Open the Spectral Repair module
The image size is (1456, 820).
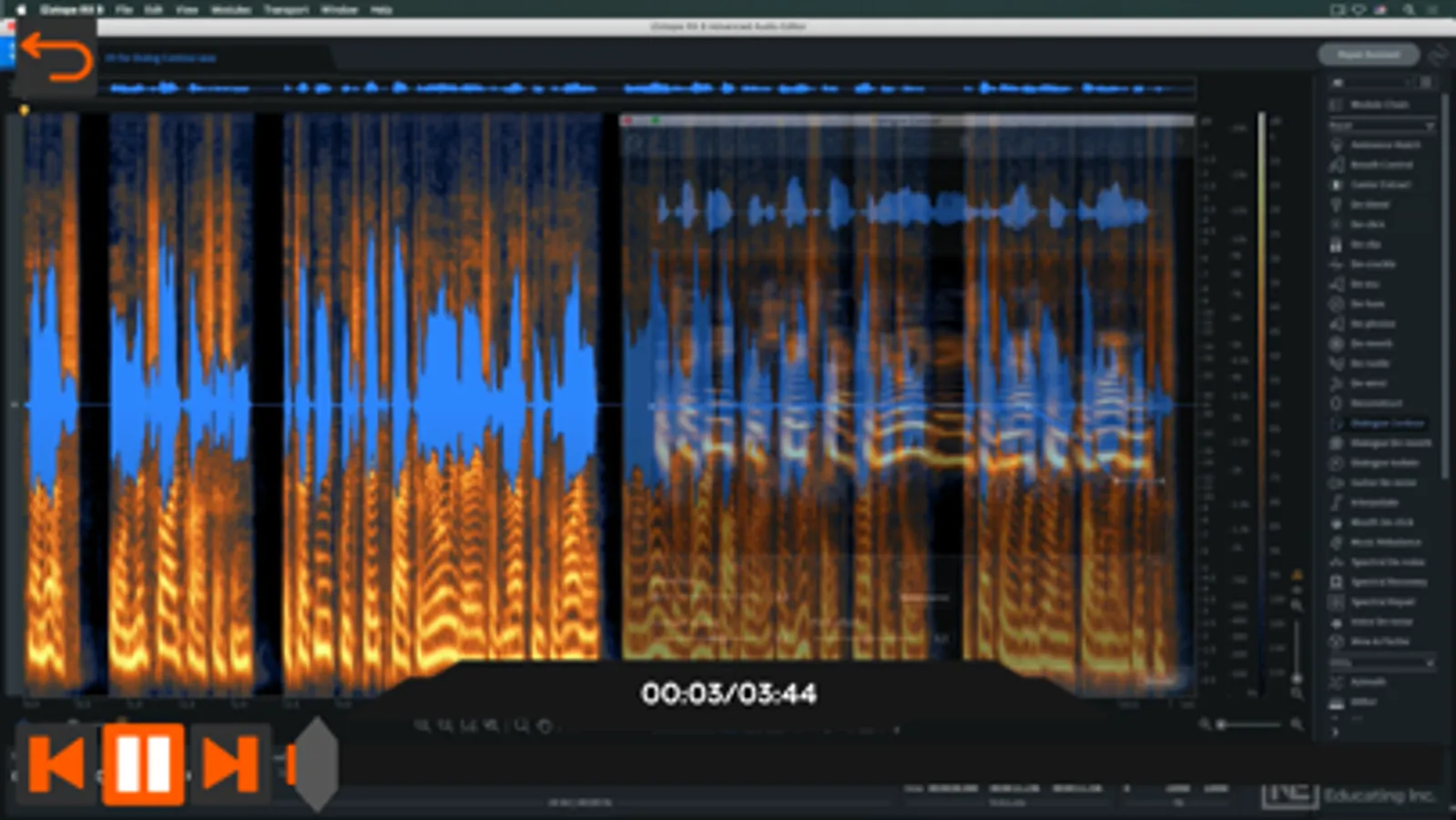click(x=1373, y=602)
